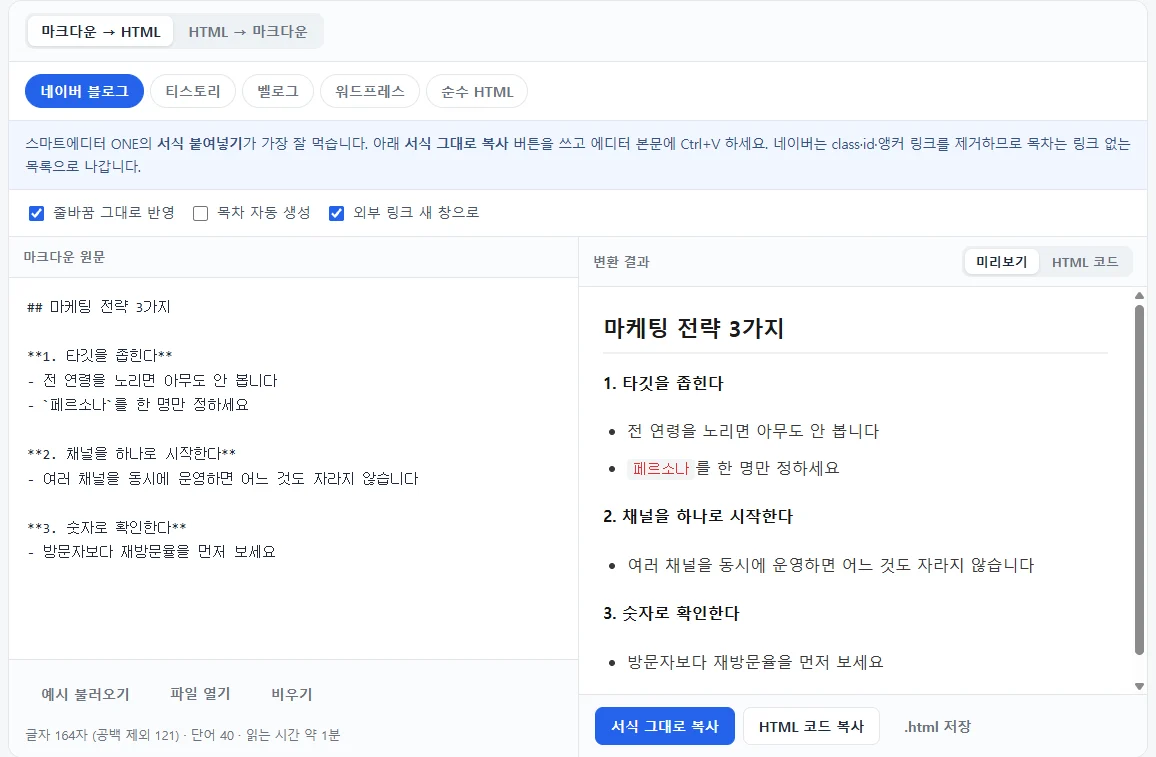Click source line **2. 채널을 하나로 시작한다**
1156x757 pixels.
(x=131, y=453)
